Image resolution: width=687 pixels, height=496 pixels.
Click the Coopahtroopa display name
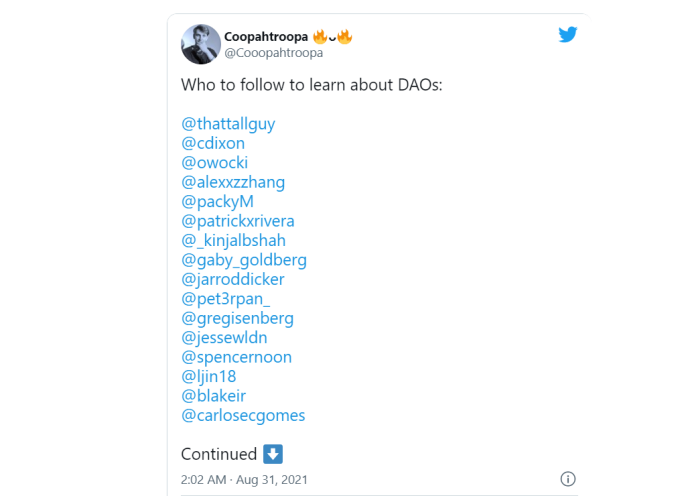[x=266, y=37]
